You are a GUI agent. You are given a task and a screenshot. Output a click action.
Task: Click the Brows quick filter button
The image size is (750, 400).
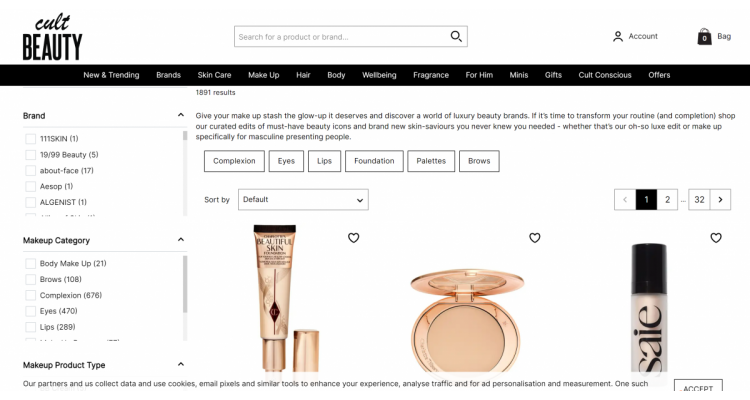tap(479, 161)
